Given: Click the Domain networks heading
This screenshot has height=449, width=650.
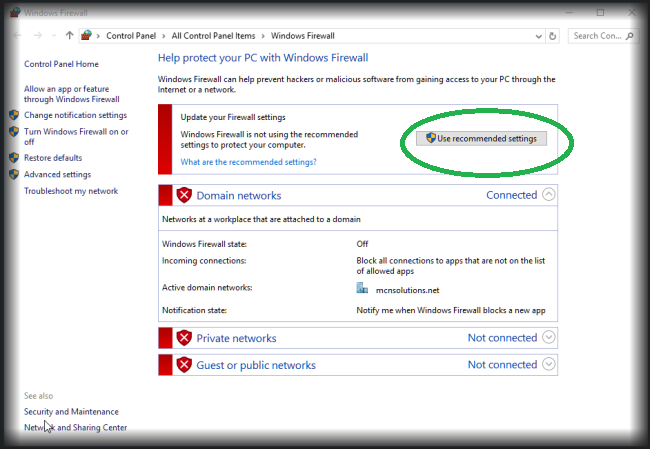Looking at the screenshot, I should click(239, 195).
